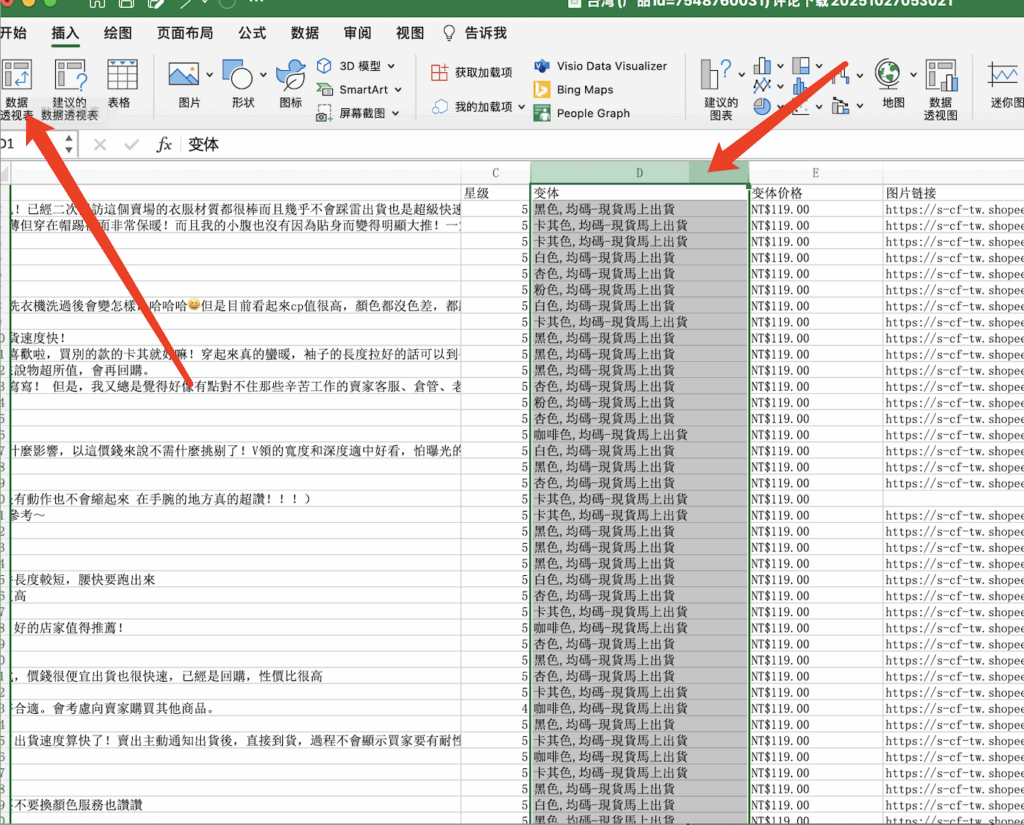Switch to the 页面布局 (Page Layout) tab

[x=185, y=33]
